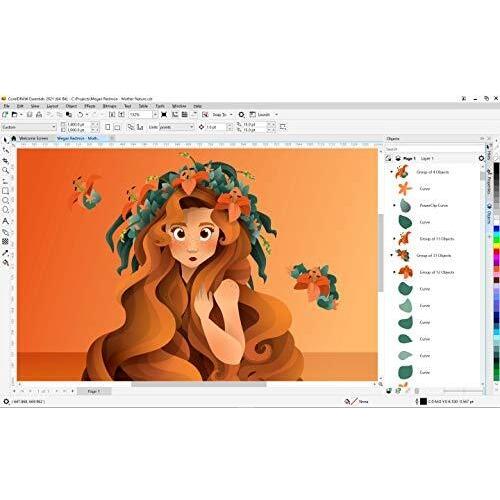Image resolution: width=500 pixels, height=500 pixels.
Task: Select the Interactive Fill tool
Action: 6,263
